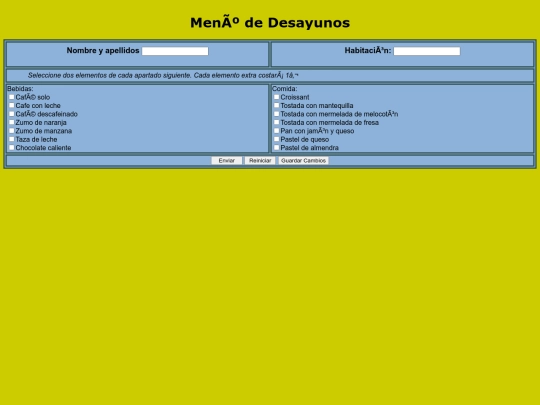
Task: Check Pastel de almendra
Action: pos(277,148)
